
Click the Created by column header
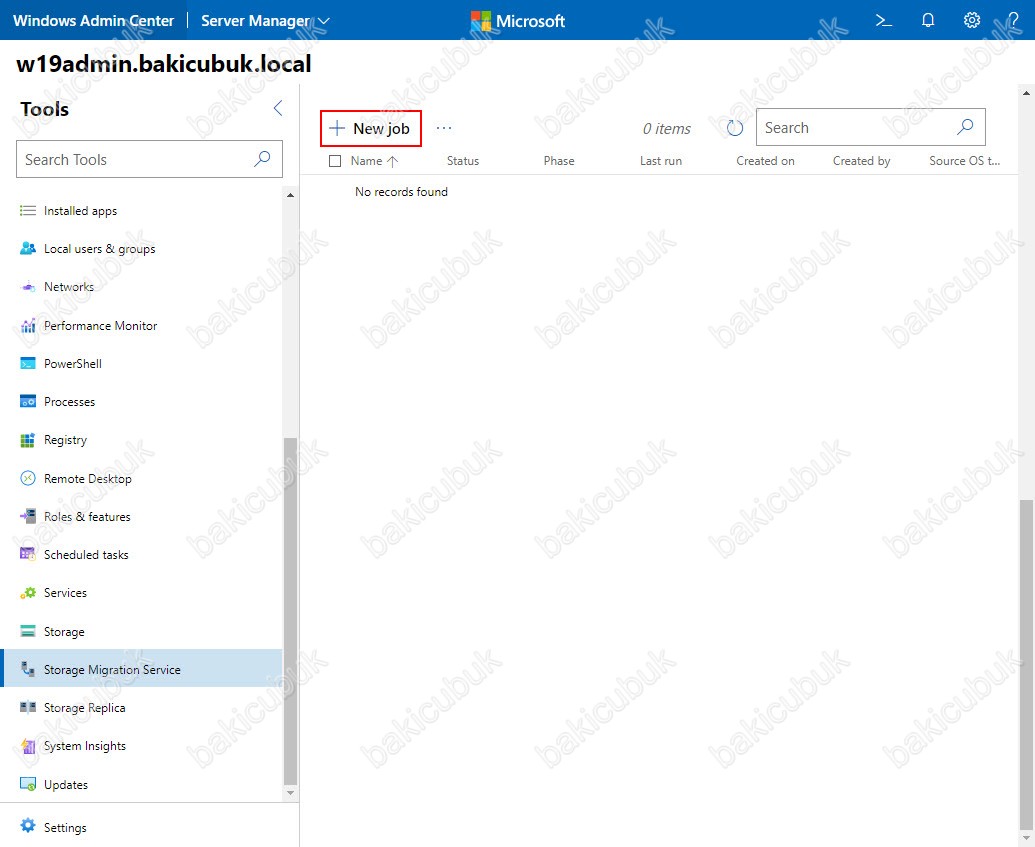click(x=861, y=161)
